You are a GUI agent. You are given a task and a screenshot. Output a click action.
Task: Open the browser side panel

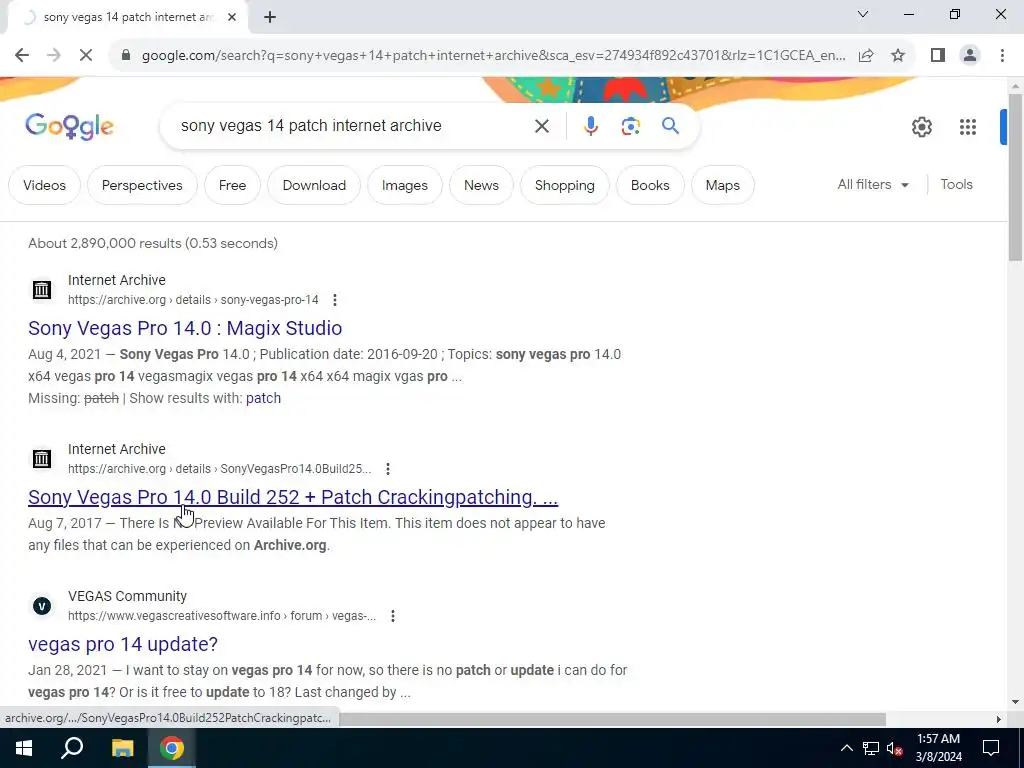[938, 56]
